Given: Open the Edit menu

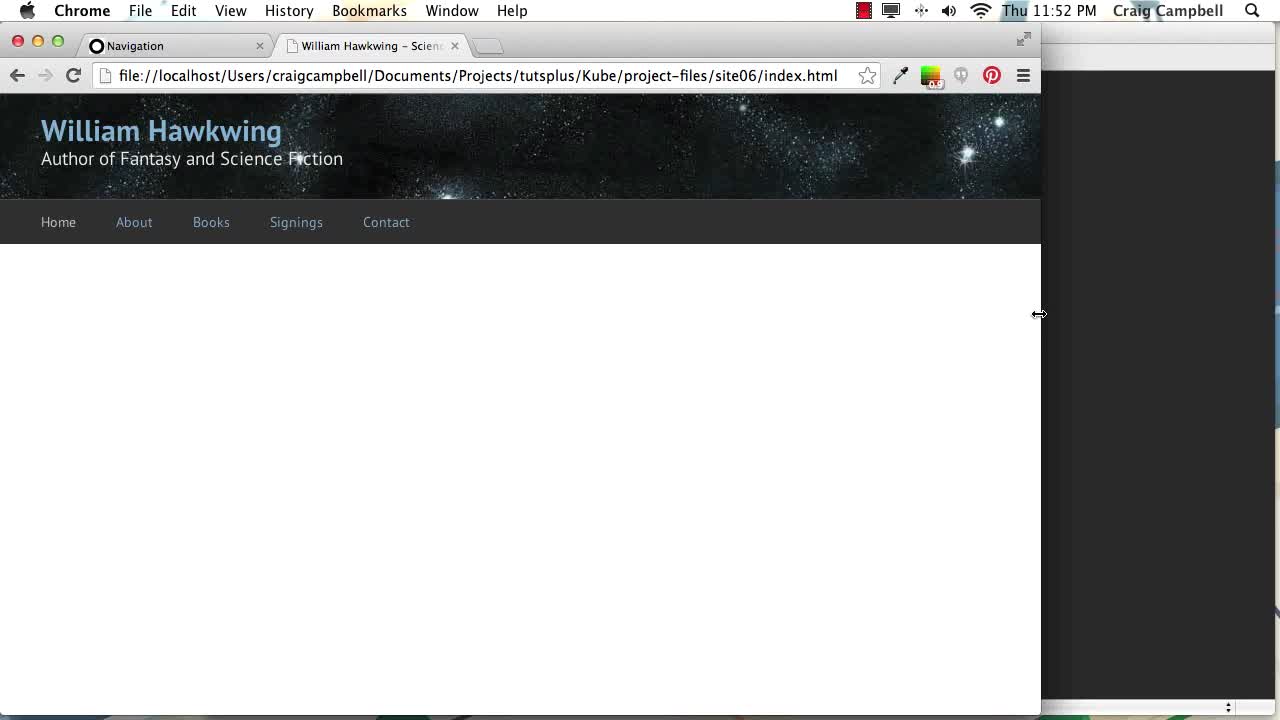Looking at the screenshot, I should (183, 11).
